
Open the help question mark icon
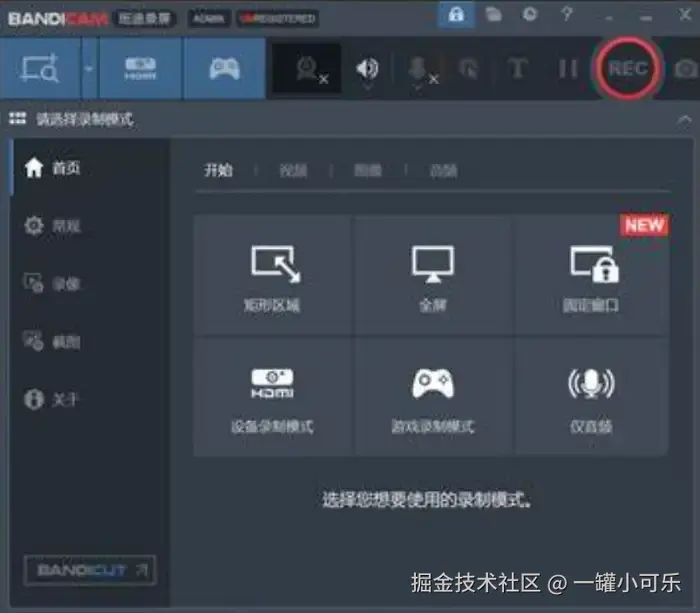pos(567,14)
